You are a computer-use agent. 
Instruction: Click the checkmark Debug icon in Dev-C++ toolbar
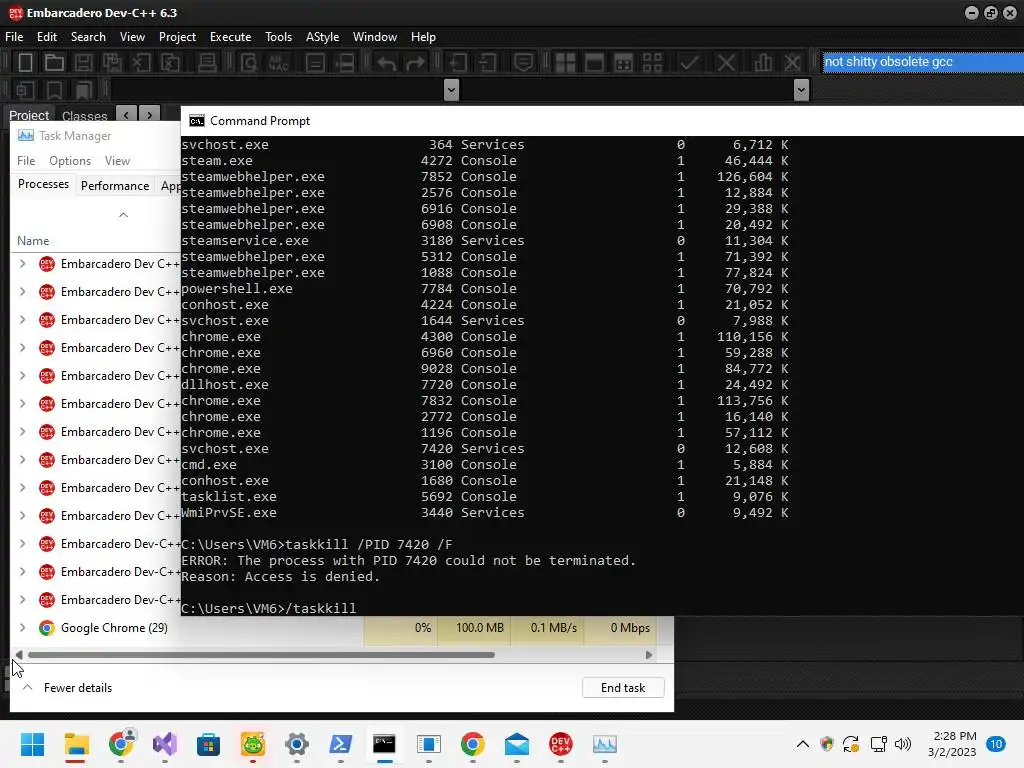tap(688, 63)
